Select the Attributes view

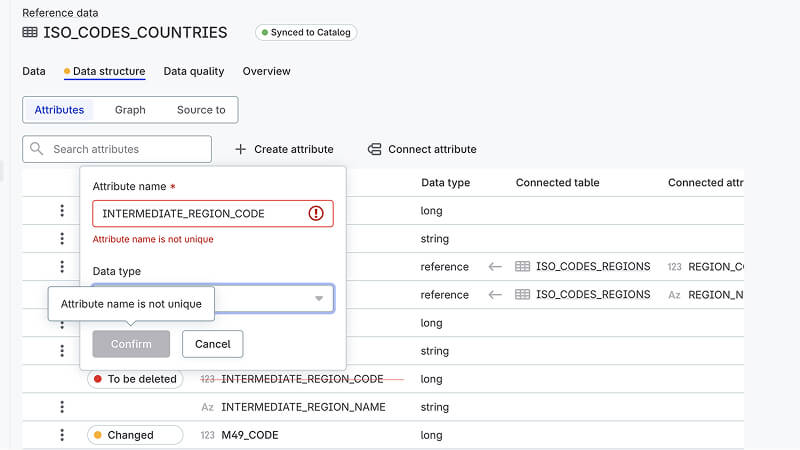[x=59, y=110]
